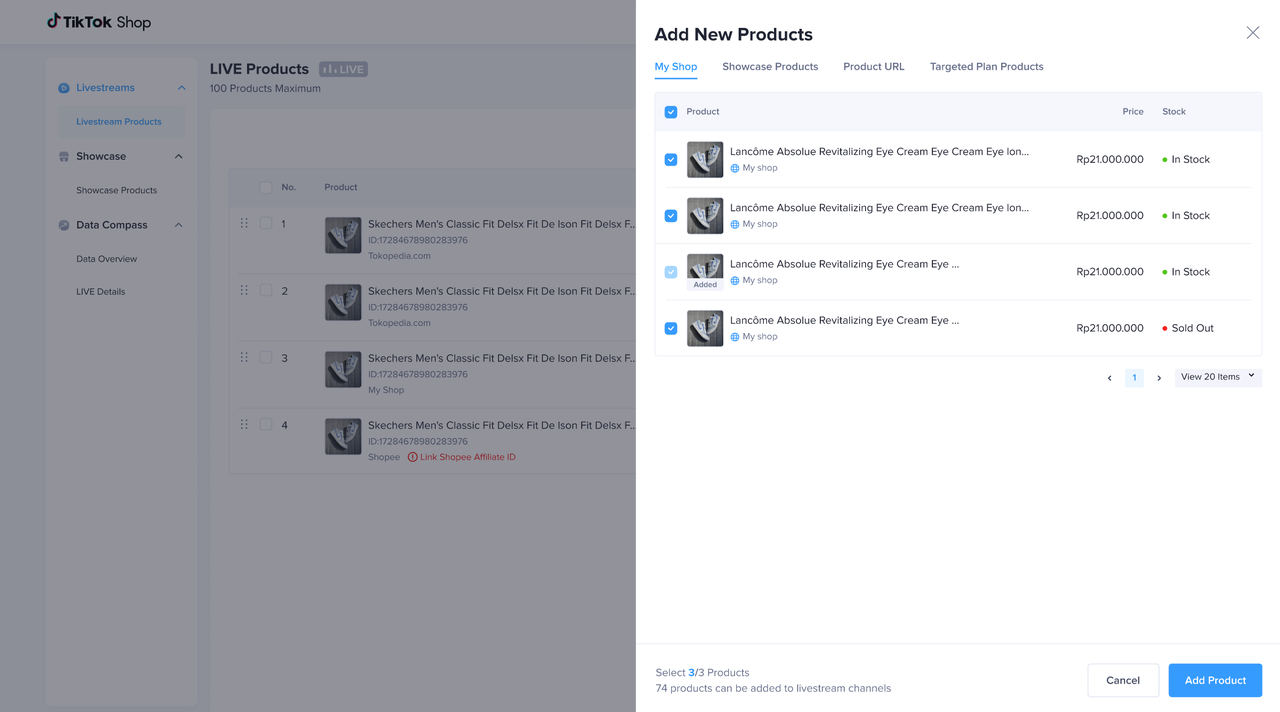1280x712 pixels.
Task: Grab drag handle of live product row 2
Action: point(244,290)
